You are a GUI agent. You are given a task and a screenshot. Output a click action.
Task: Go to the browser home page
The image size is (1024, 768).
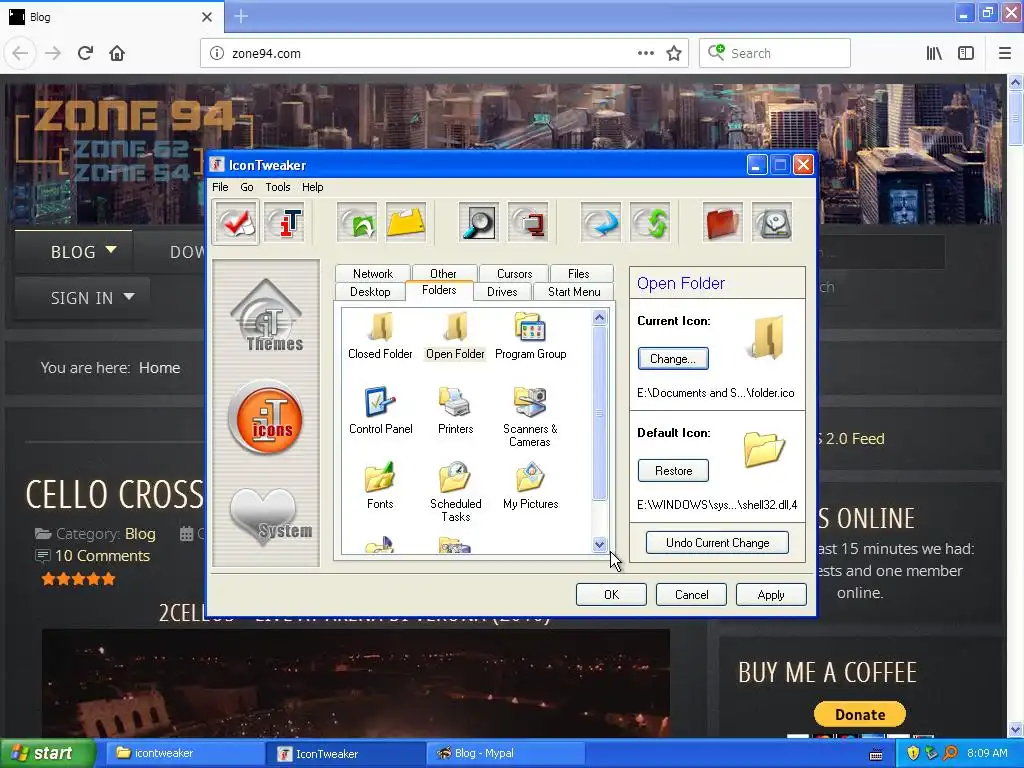117,54
